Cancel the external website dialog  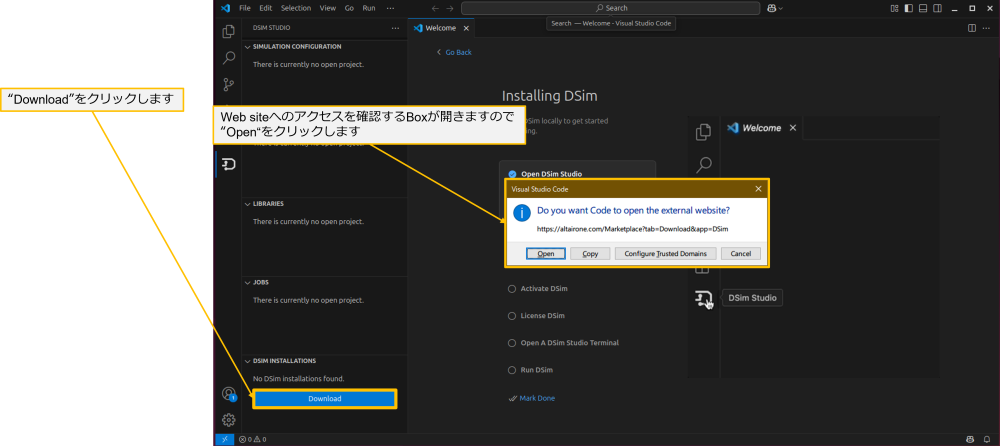(740, 253)
